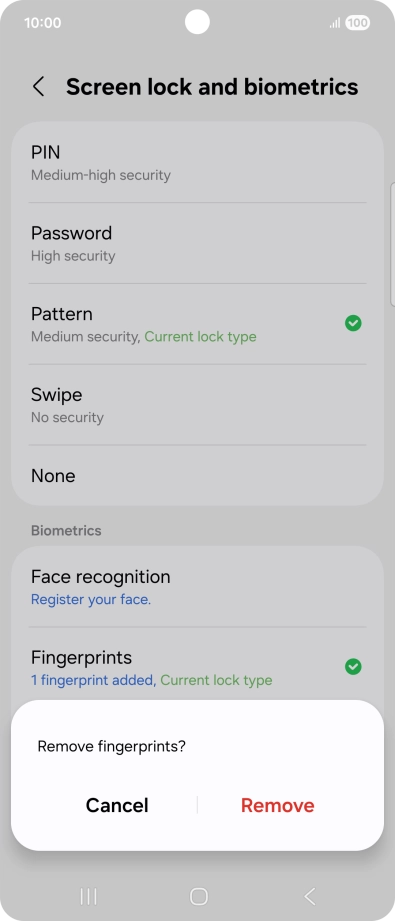
Task: Tap the battery indicator in the status bar
Action: point(357,23)
